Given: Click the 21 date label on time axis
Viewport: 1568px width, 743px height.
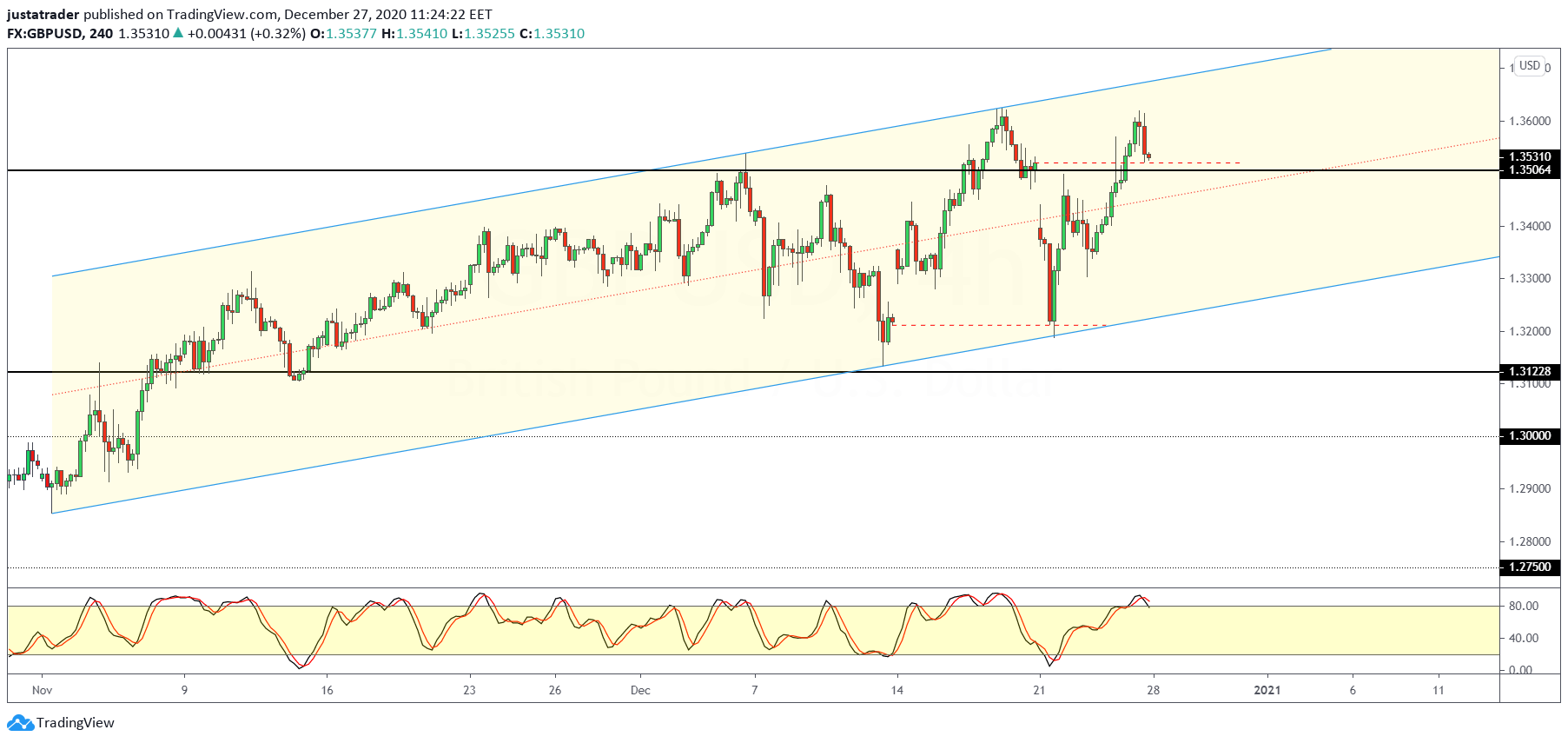Looking at the screenshot, I should coord(1039,691).
